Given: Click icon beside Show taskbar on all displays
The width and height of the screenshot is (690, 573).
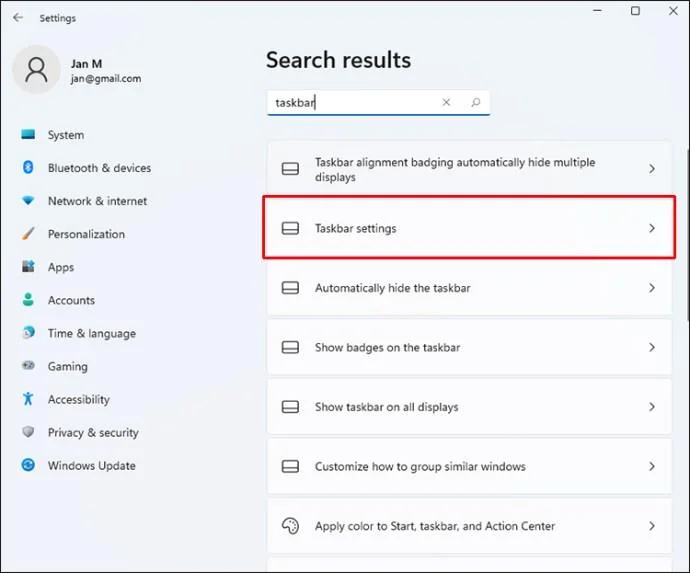Looking at the screenshot, I should click(x=290, y=407).
